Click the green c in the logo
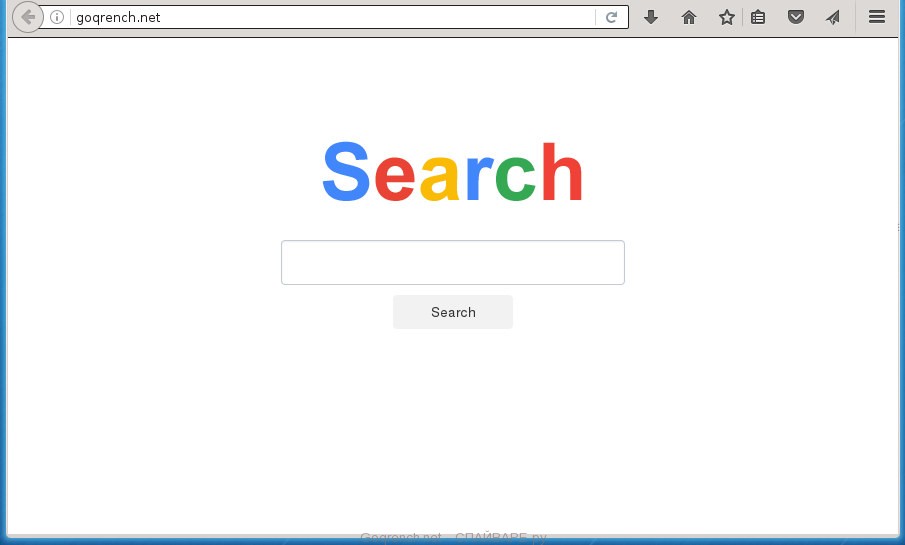The width and height of the screenshot is (905, 545). [x=515, y=178]
